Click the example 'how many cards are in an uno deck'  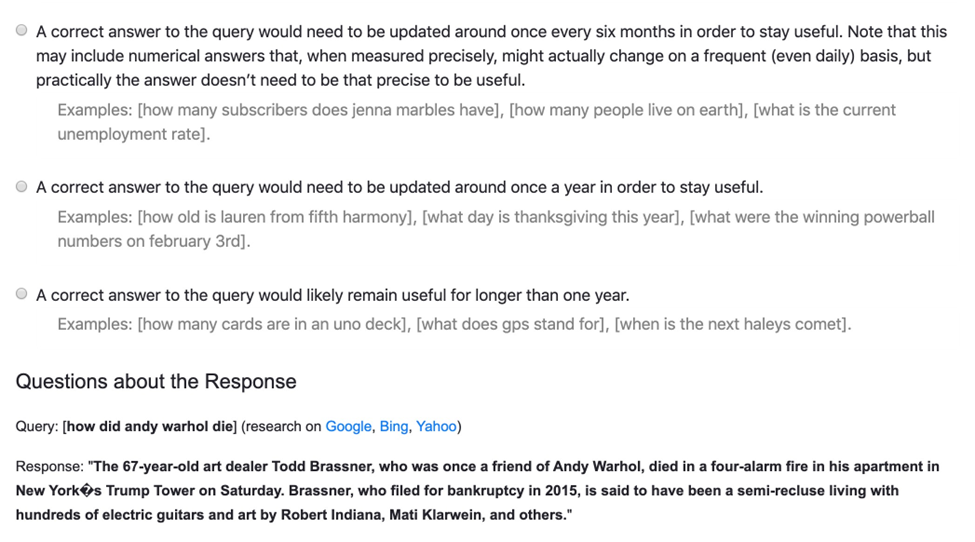(272, 324)
